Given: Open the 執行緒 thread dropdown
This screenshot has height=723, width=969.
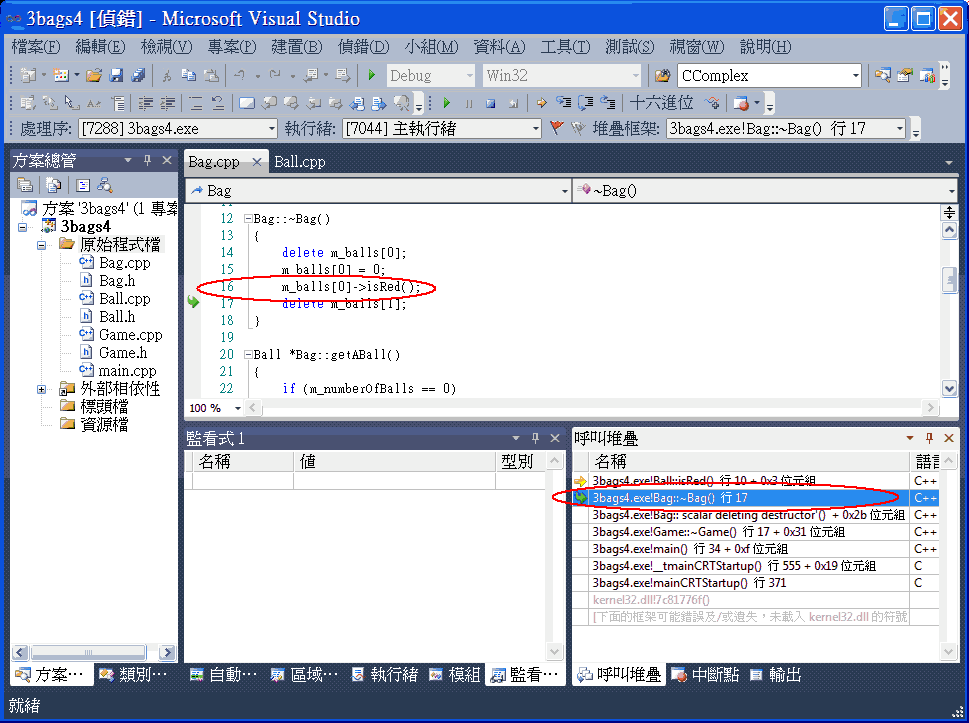Looking at the screenshot, I should (535, 129).
